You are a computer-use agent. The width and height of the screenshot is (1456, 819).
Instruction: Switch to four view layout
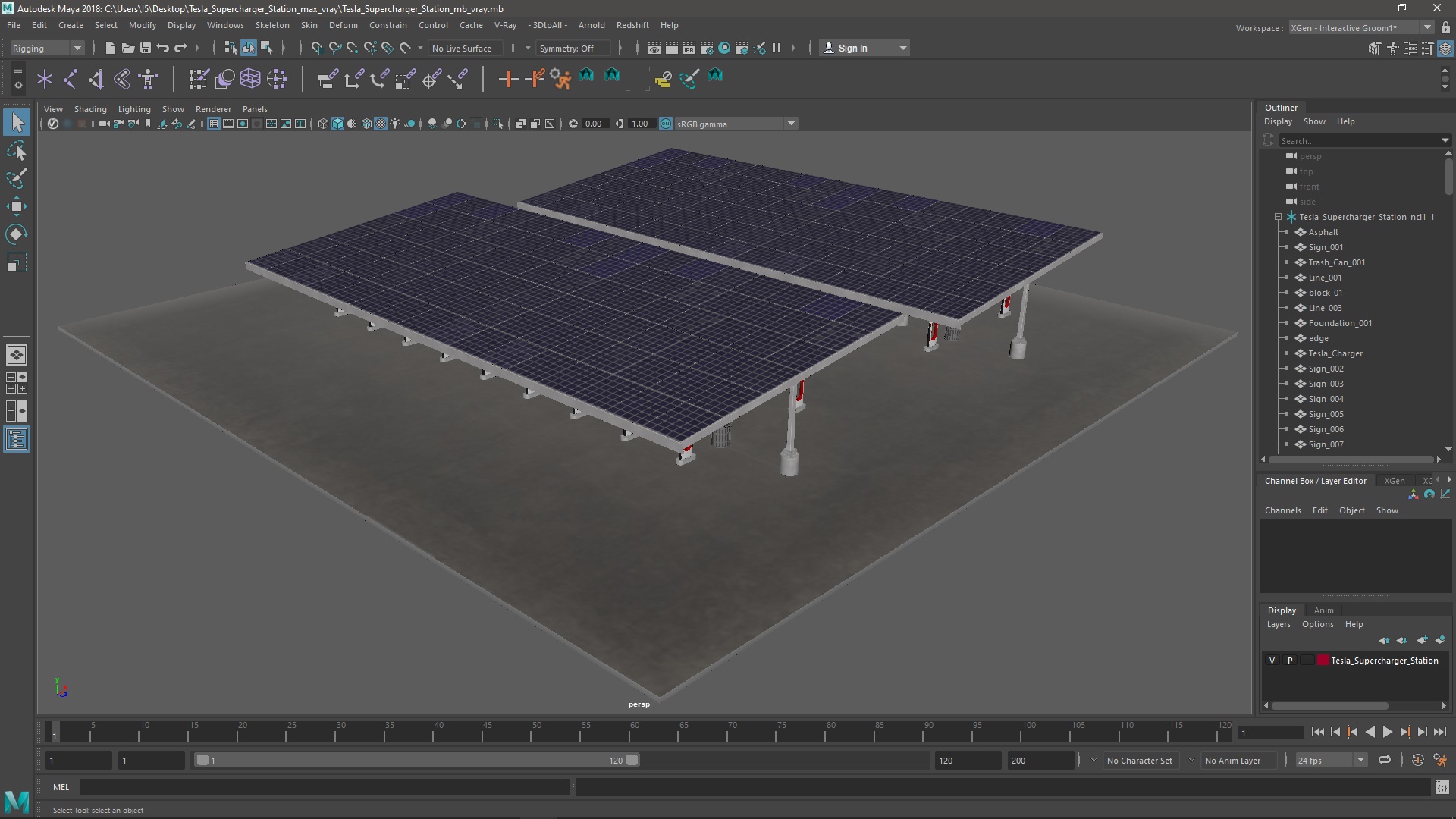17,383
